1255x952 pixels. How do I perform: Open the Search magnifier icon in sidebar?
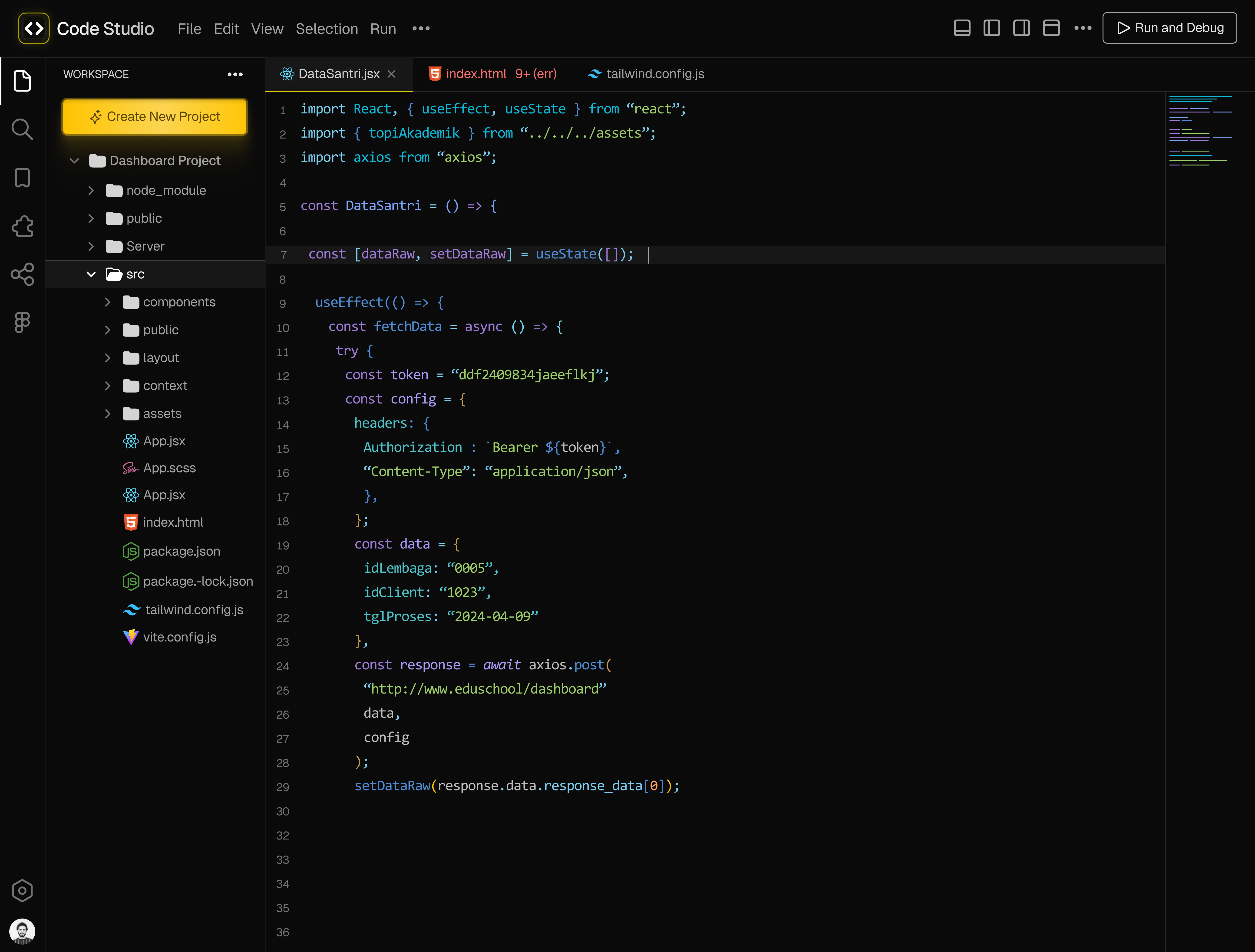pos(22,129)
